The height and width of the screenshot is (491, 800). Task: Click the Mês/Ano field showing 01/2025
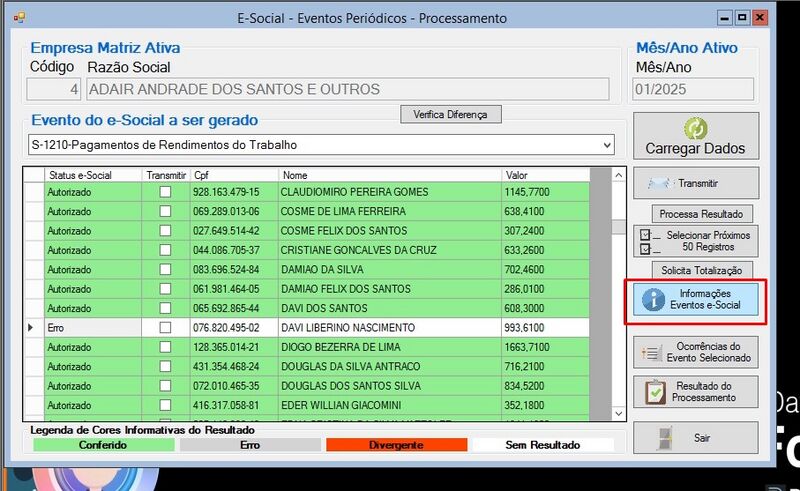(693, 89)
